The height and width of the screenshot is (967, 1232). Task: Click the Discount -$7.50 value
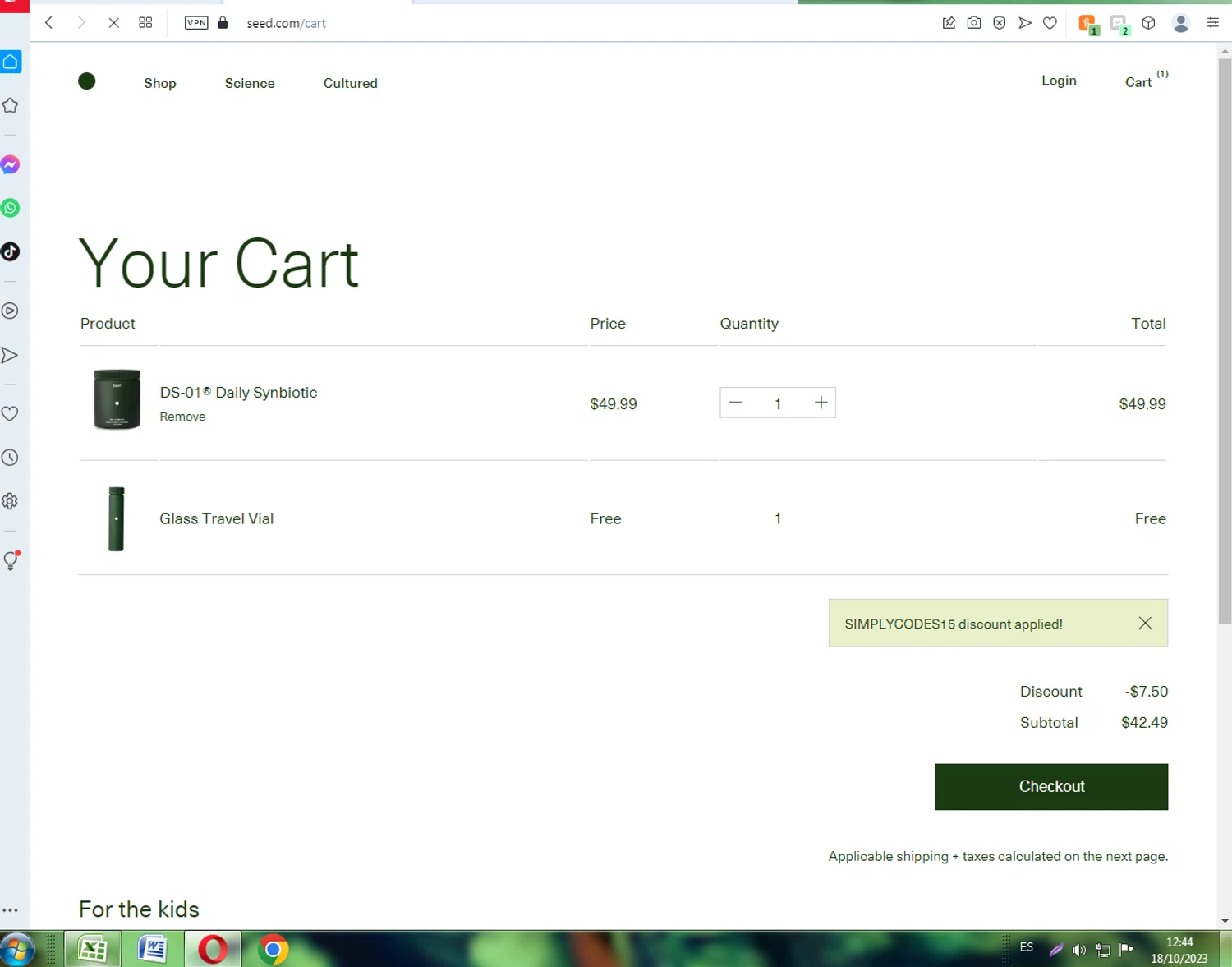[x=1147, y=692]
